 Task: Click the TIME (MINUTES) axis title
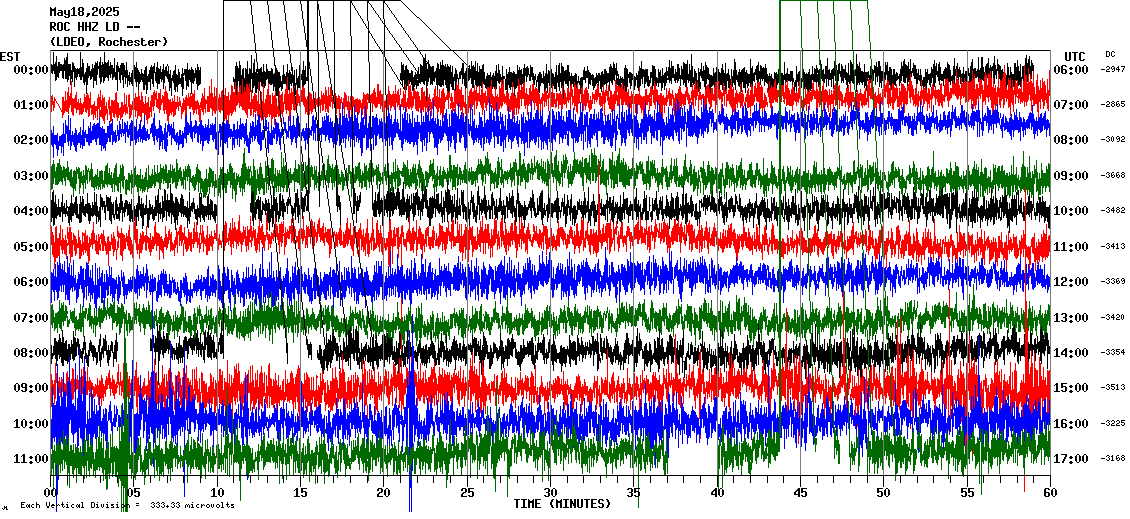tap(562, 504)
